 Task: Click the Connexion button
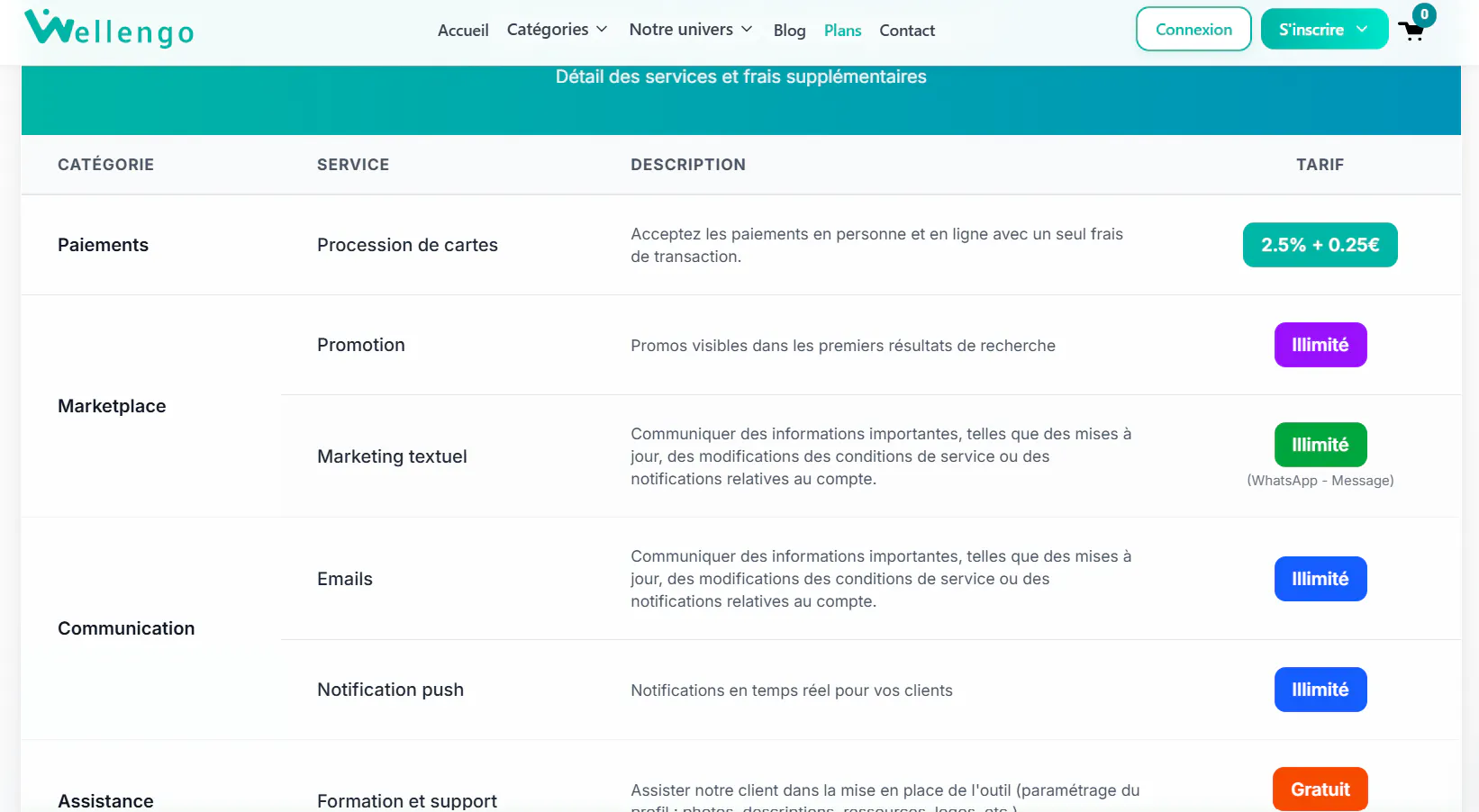(1193, 30)
